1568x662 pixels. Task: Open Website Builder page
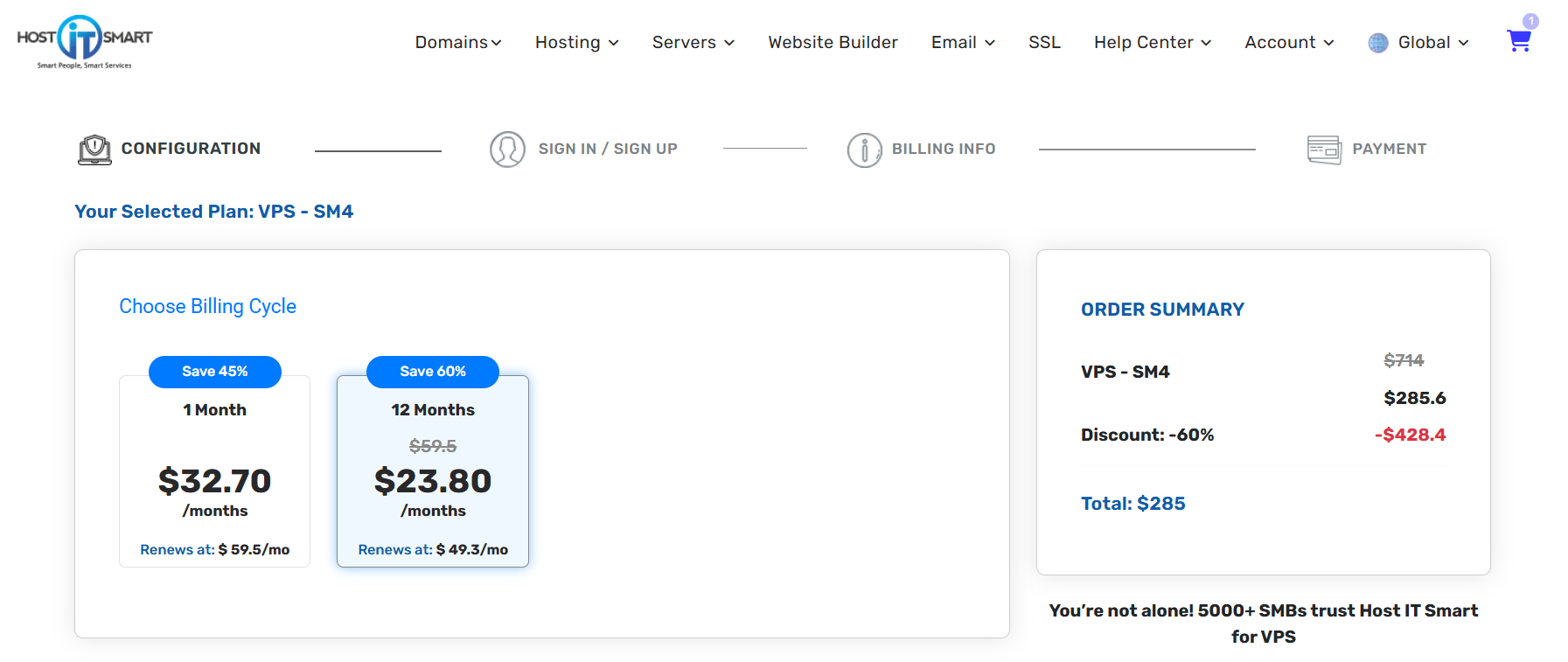tap(833, 42)
